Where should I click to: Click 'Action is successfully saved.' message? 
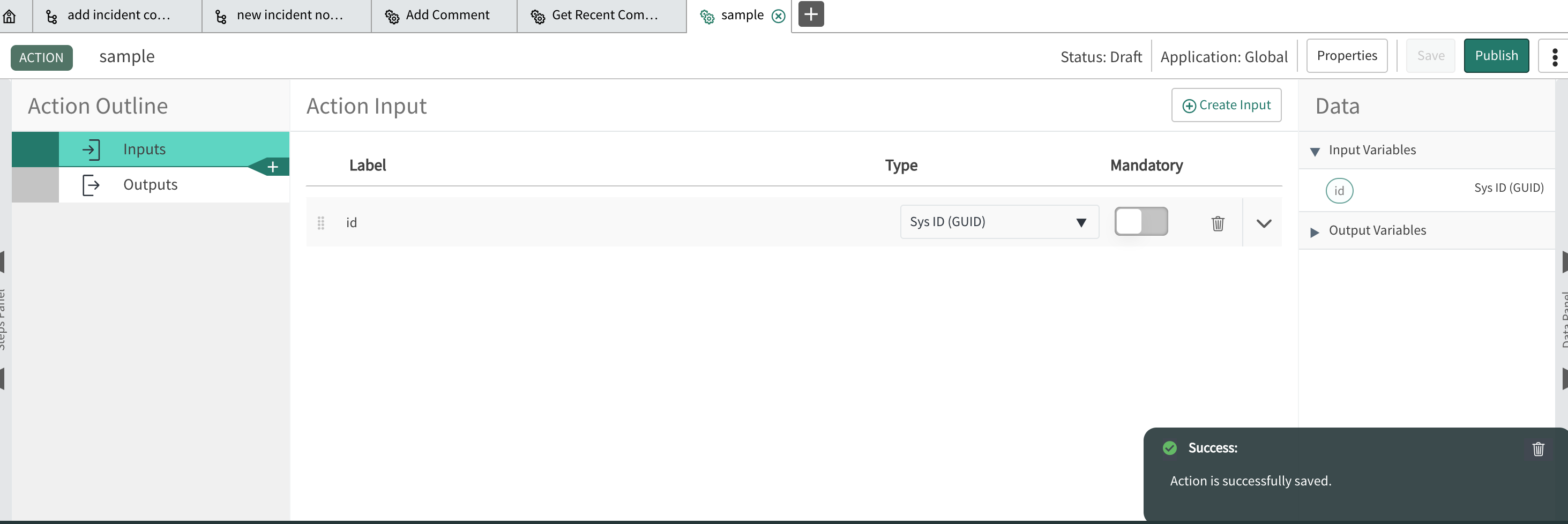[x=1250, y=481]
